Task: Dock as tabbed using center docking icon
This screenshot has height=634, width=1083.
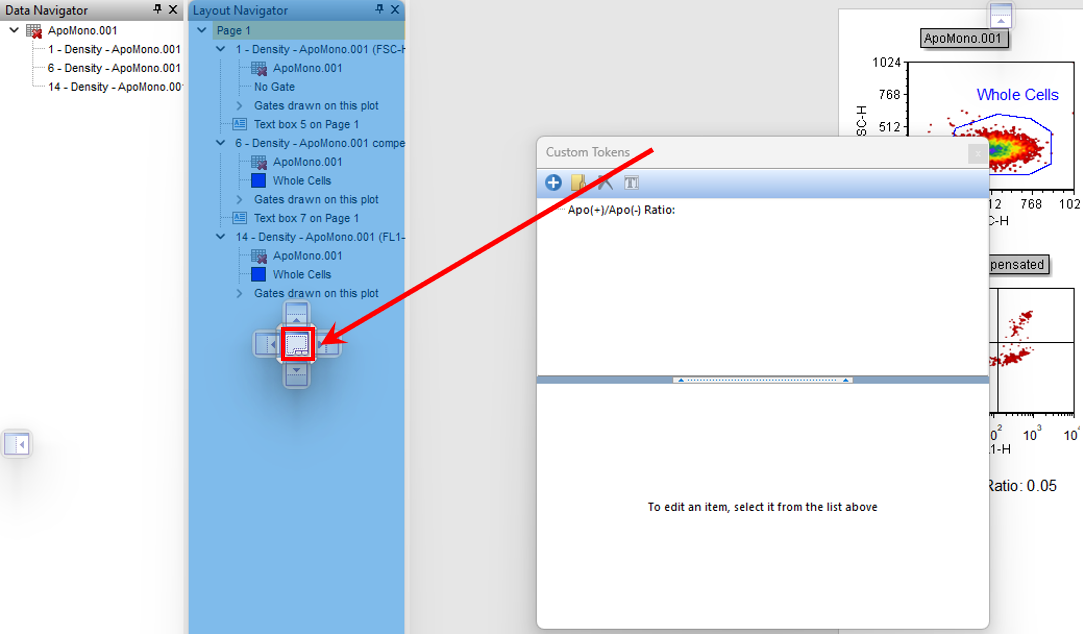Action: (x=298, y=343)
